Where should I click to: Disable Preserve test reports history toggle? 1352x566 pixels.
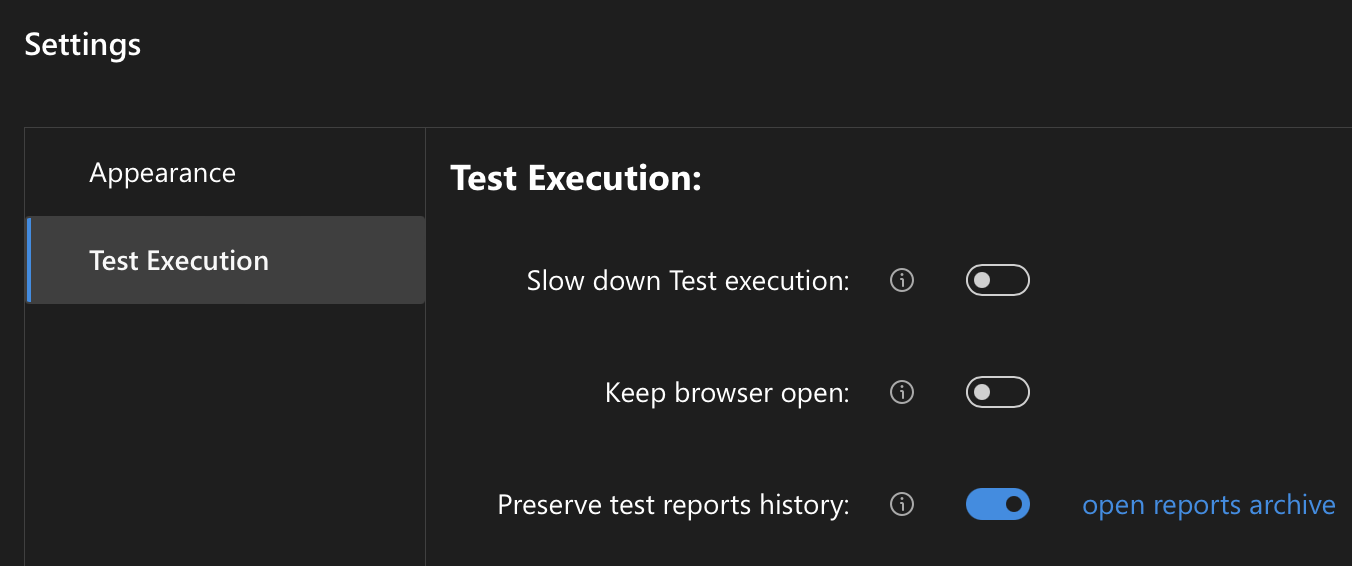(x=997, y=505)
